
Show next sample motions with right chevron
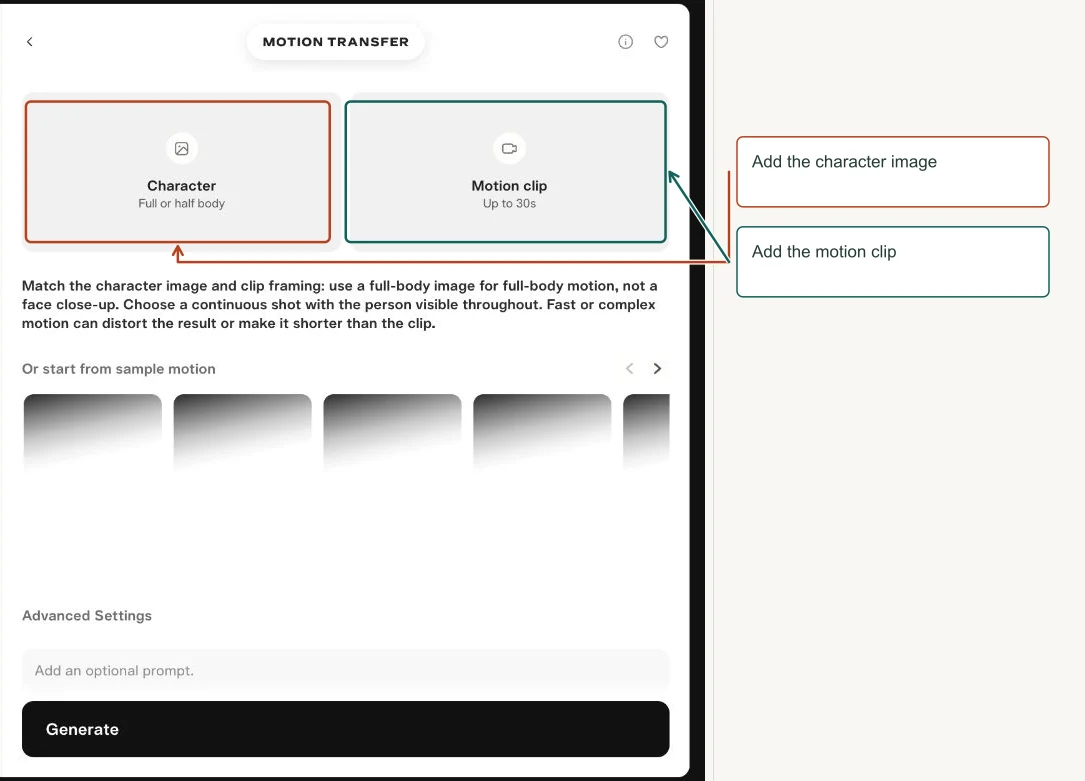(657, 369)
